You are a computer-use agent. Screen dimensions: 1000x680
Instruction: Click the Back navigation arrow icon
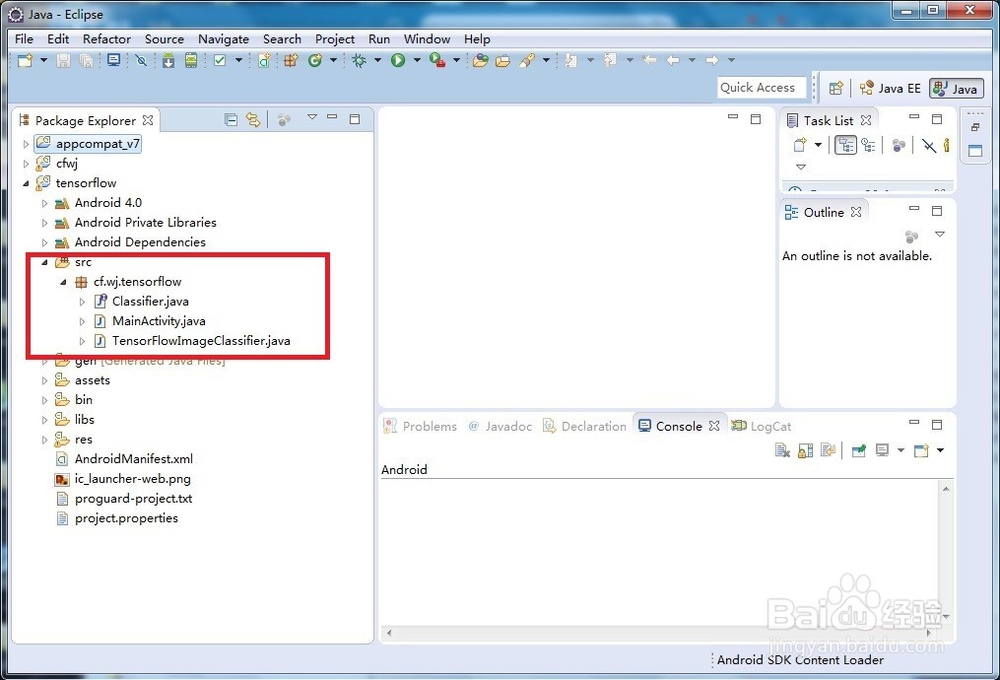pos(673,61)
